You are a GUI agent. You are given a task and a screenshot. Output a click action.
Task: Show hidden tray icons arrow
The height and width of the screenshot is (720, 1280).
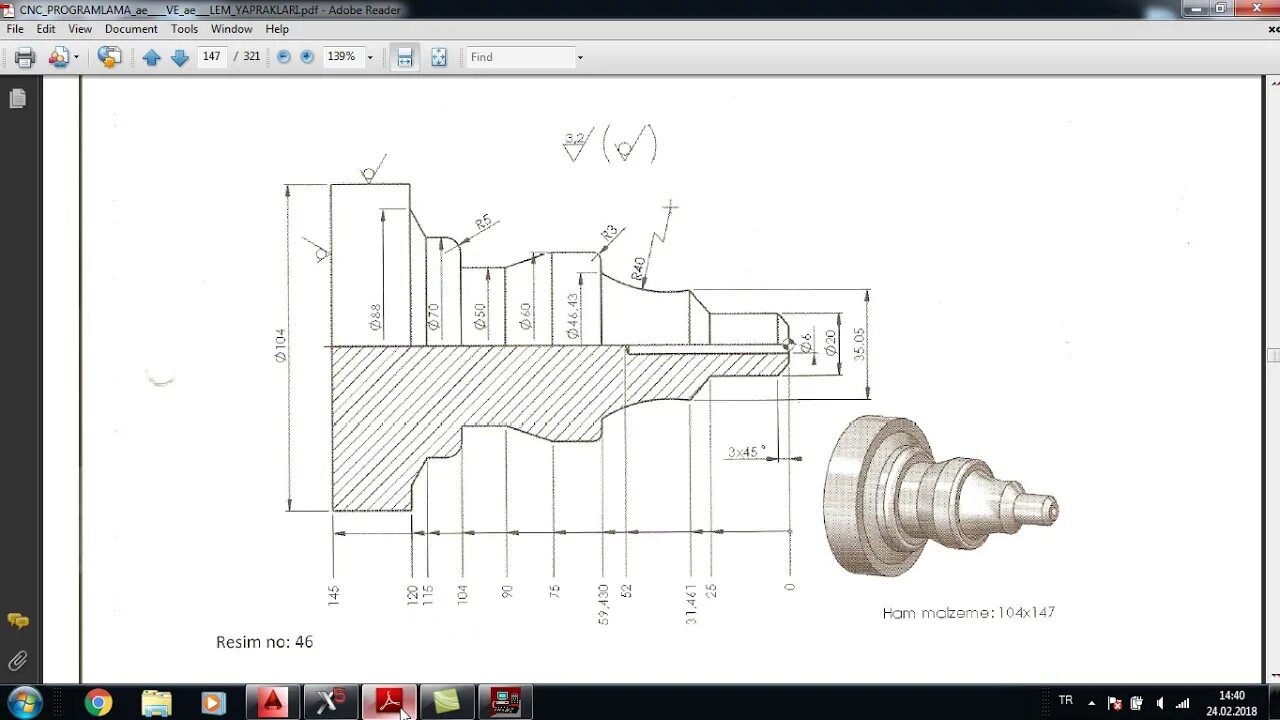point(1092,703)
